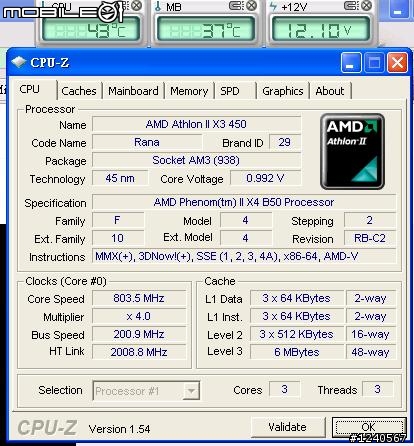The height and width of the screenshot is (446, 414).
Task: Click the Name field AMD Athlon II X3 450
Action: click(x=196, y=124)
